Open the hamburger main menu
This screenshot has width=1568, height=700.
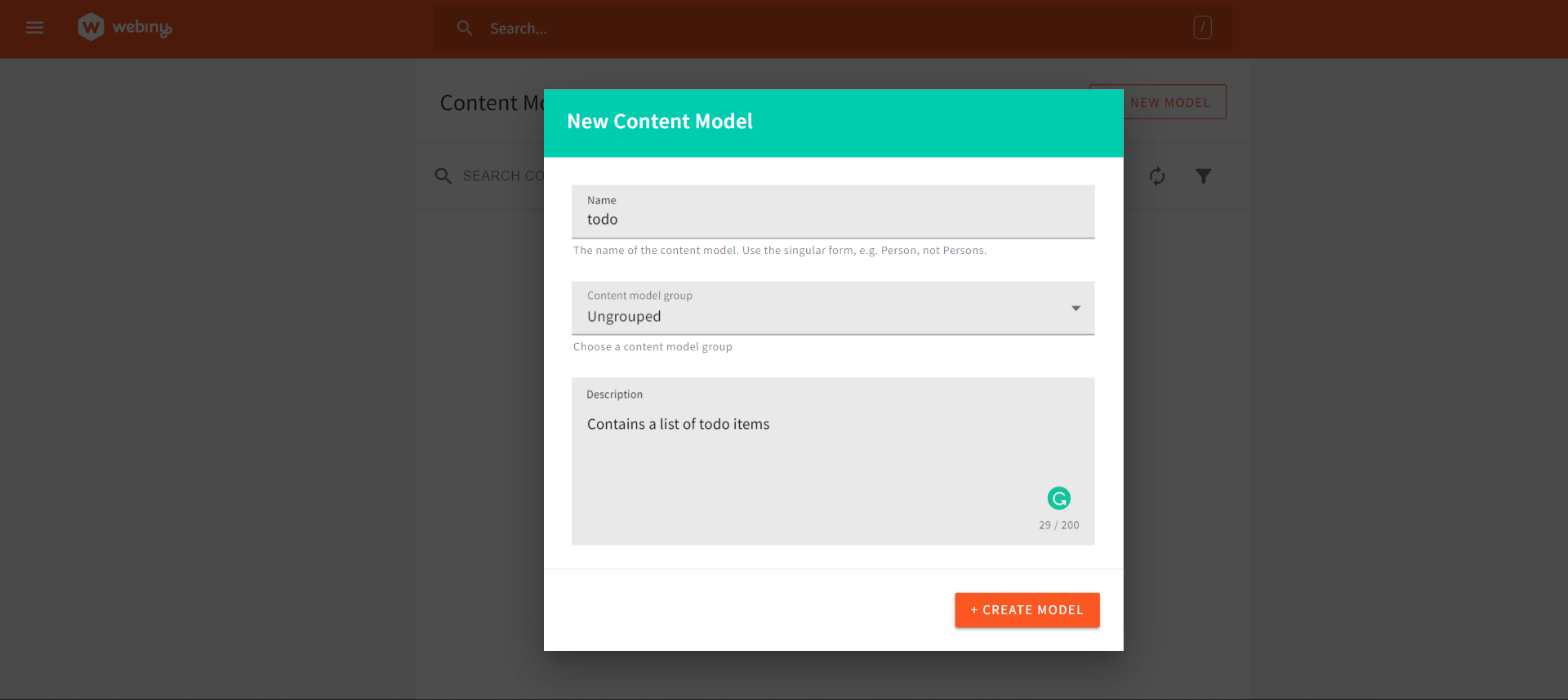coord(34,28)
